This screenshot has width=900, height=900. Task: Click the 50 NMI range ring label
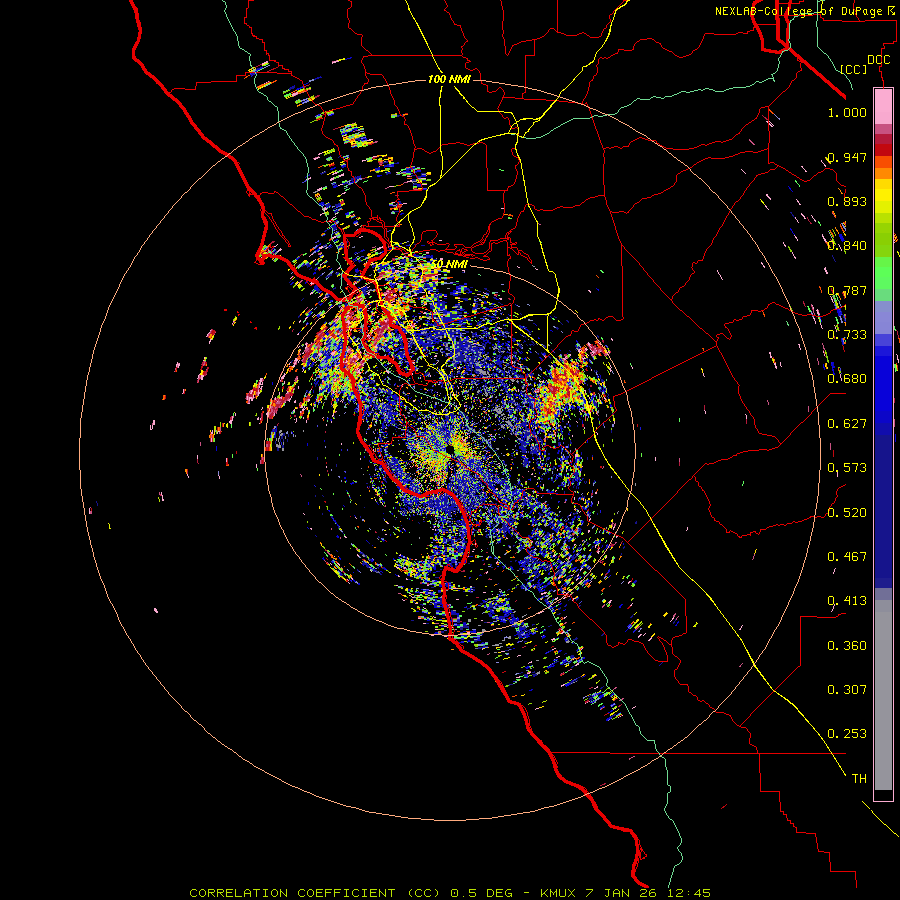[x=449, y=264]
